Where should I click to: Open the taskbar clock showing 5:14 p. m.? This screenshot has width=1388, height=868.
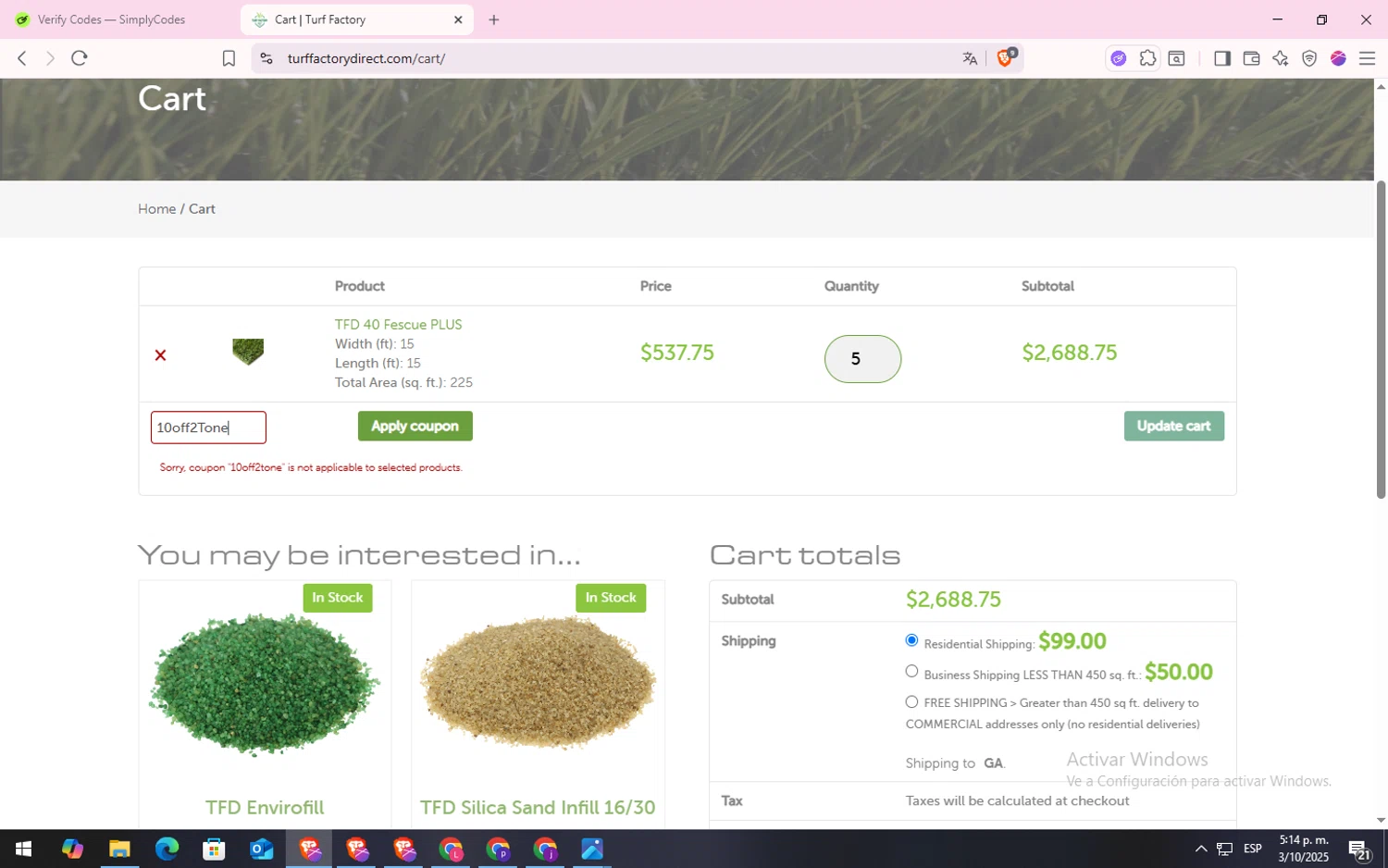coord(1304,849)
